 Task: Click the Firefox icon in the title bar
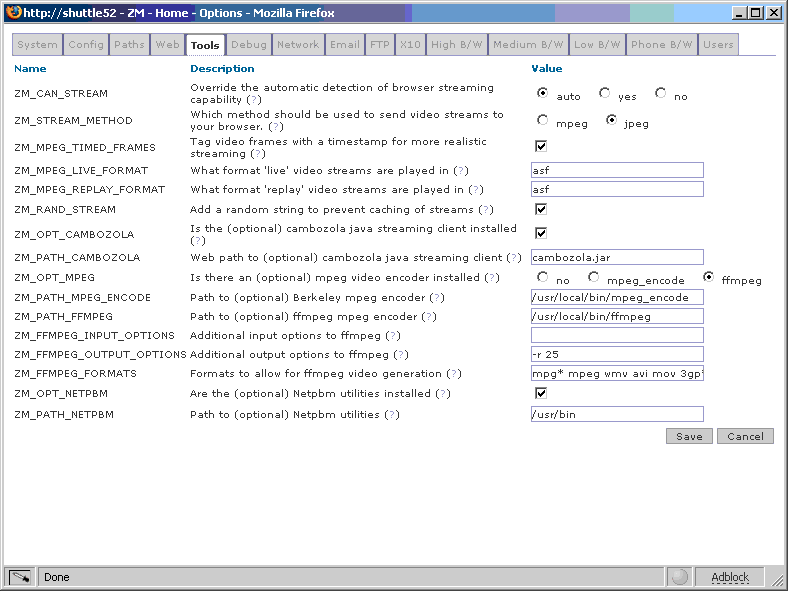click(11, 12)
